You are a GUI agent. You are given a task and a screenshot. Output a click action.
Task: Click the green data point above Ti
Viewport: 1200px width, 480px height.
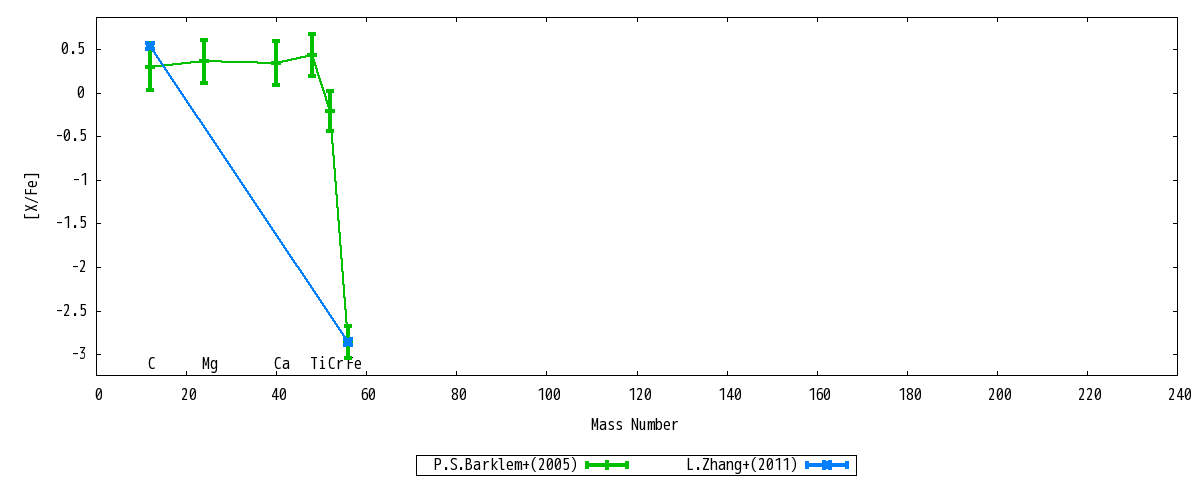point(312,55)
